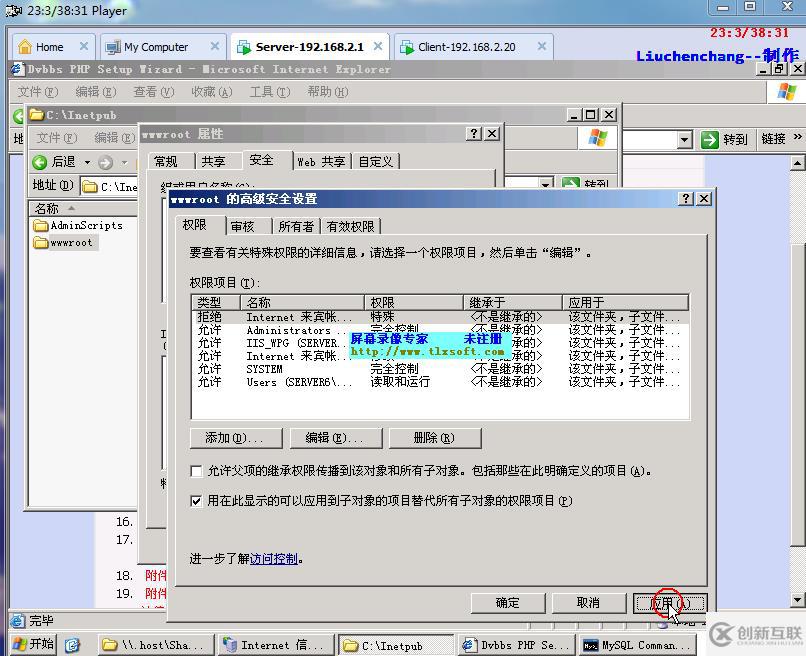Image resolution: width=806 pixels, height=656 pixels.
Task: Expand the IE links chevron
Action: click(797, 137)
